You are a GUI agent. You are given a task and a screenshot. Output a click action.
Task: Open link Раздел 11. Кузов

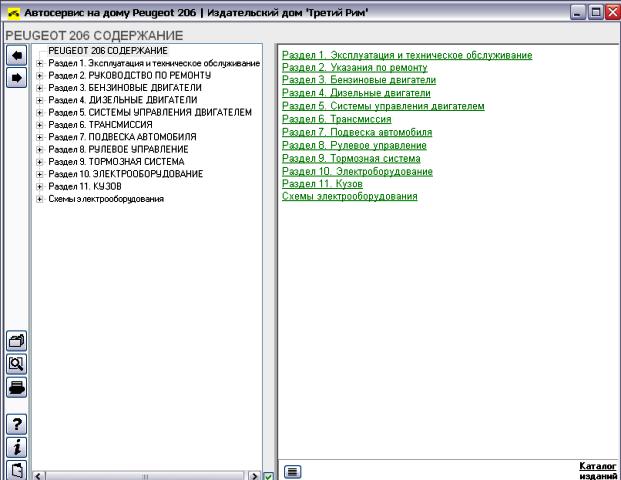pos(322,184)
